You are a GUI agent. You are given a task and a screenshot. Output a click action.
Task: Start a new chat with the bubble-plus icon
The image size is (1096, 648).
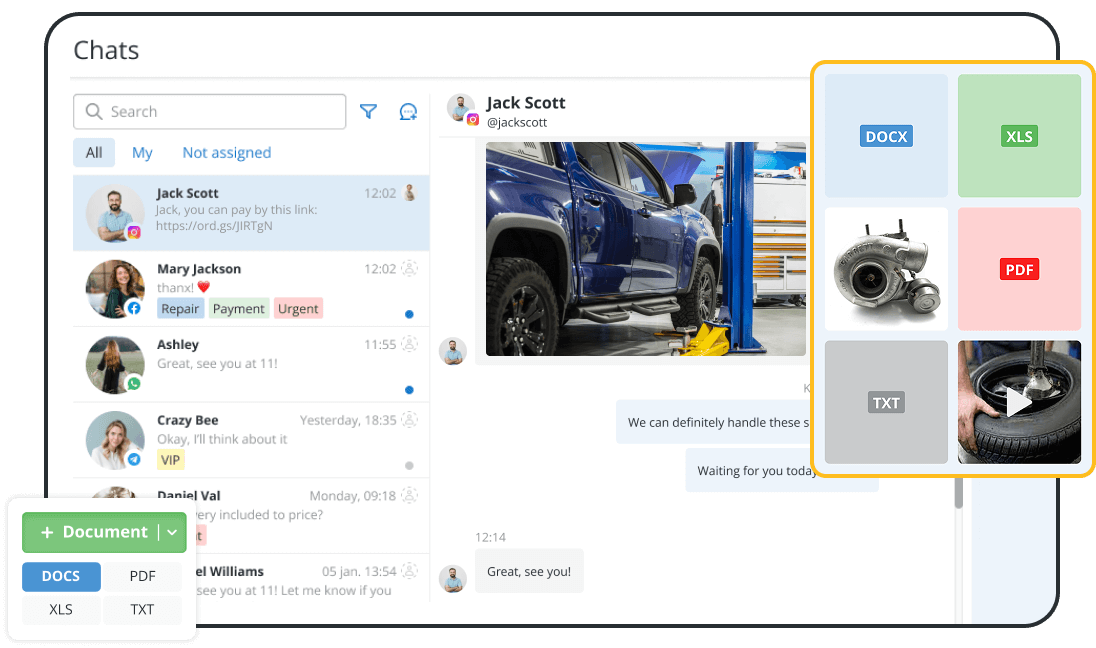[408, 111]
